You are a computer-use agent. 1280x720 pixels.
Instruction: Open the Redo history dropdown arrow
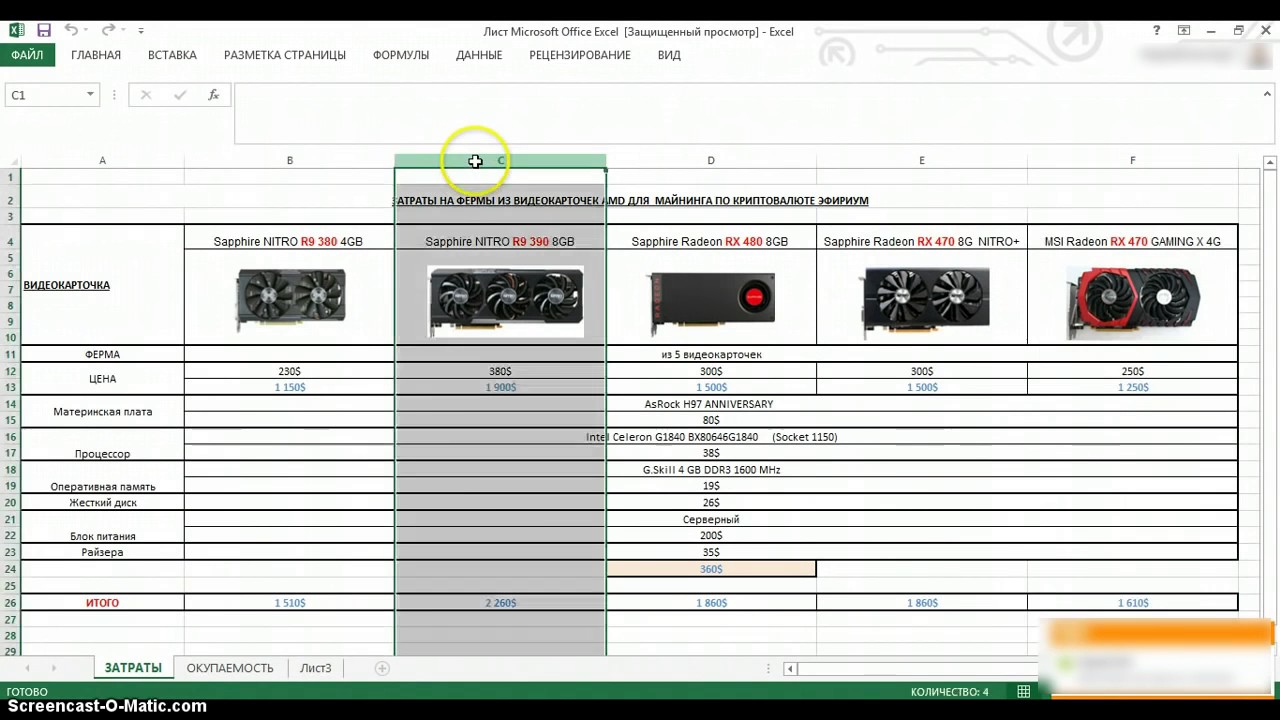coord(123,31)
